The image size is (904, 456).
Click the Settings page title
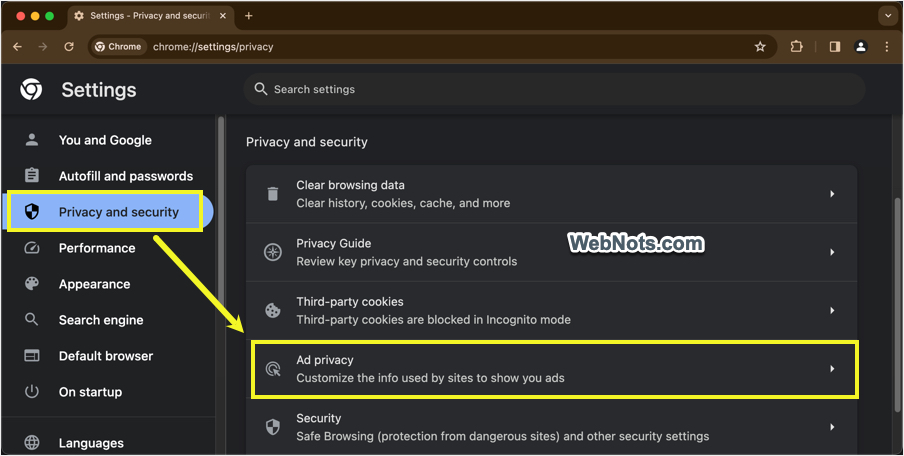tap(99, 90)
